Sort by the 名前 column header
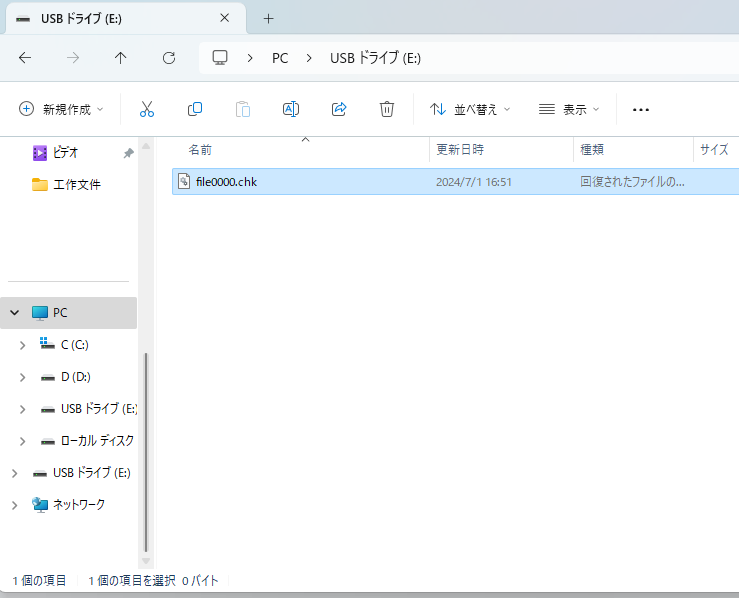739x598 pixels. tap(200, 150)
